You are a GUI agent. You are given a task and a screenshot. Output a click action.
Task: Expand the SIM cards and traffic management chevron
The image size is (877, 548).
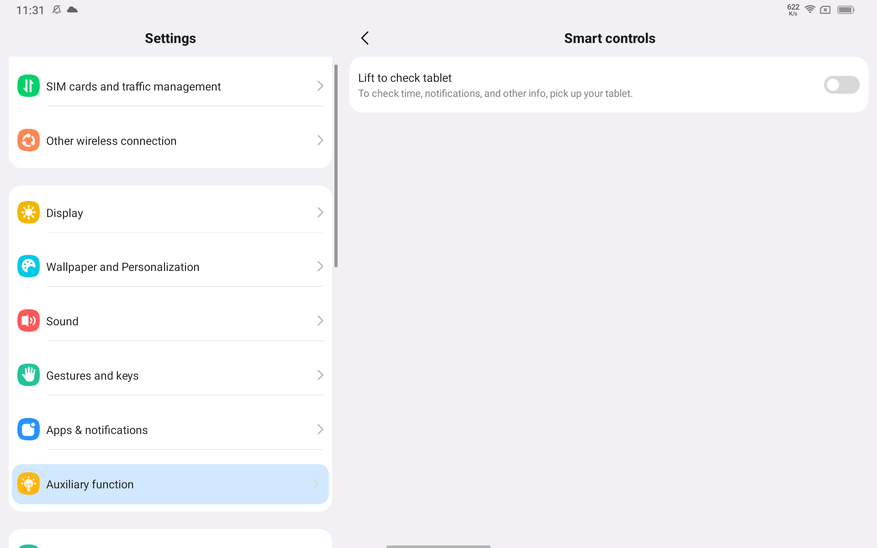[x=320, y=86]
